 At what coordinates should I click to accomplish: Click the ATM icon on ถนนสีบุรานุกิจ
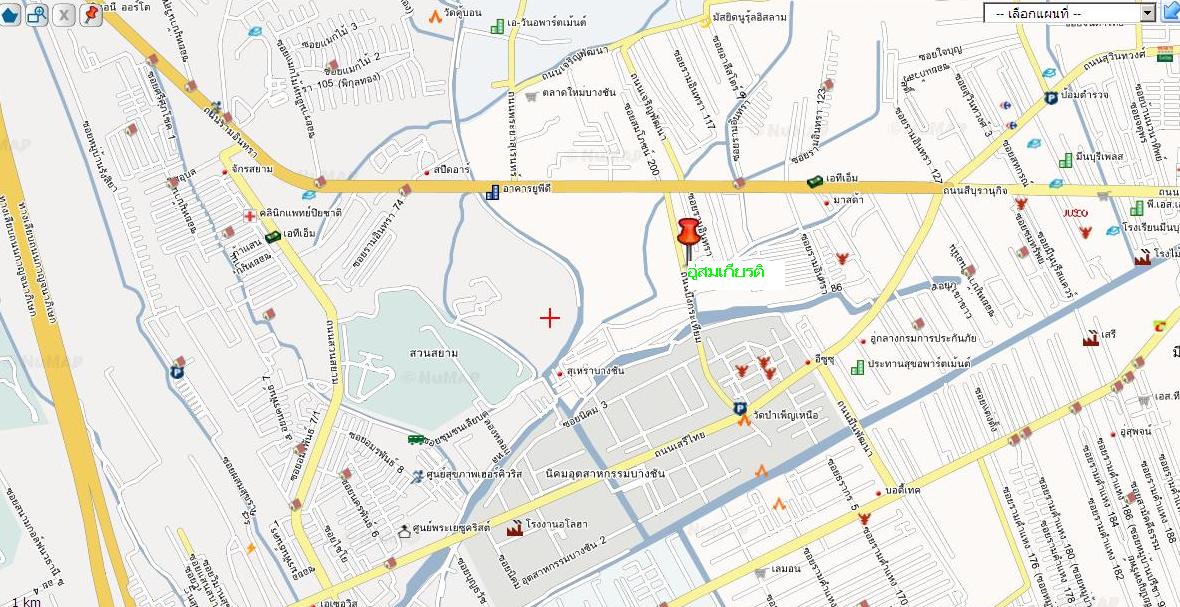click(816, 181)
